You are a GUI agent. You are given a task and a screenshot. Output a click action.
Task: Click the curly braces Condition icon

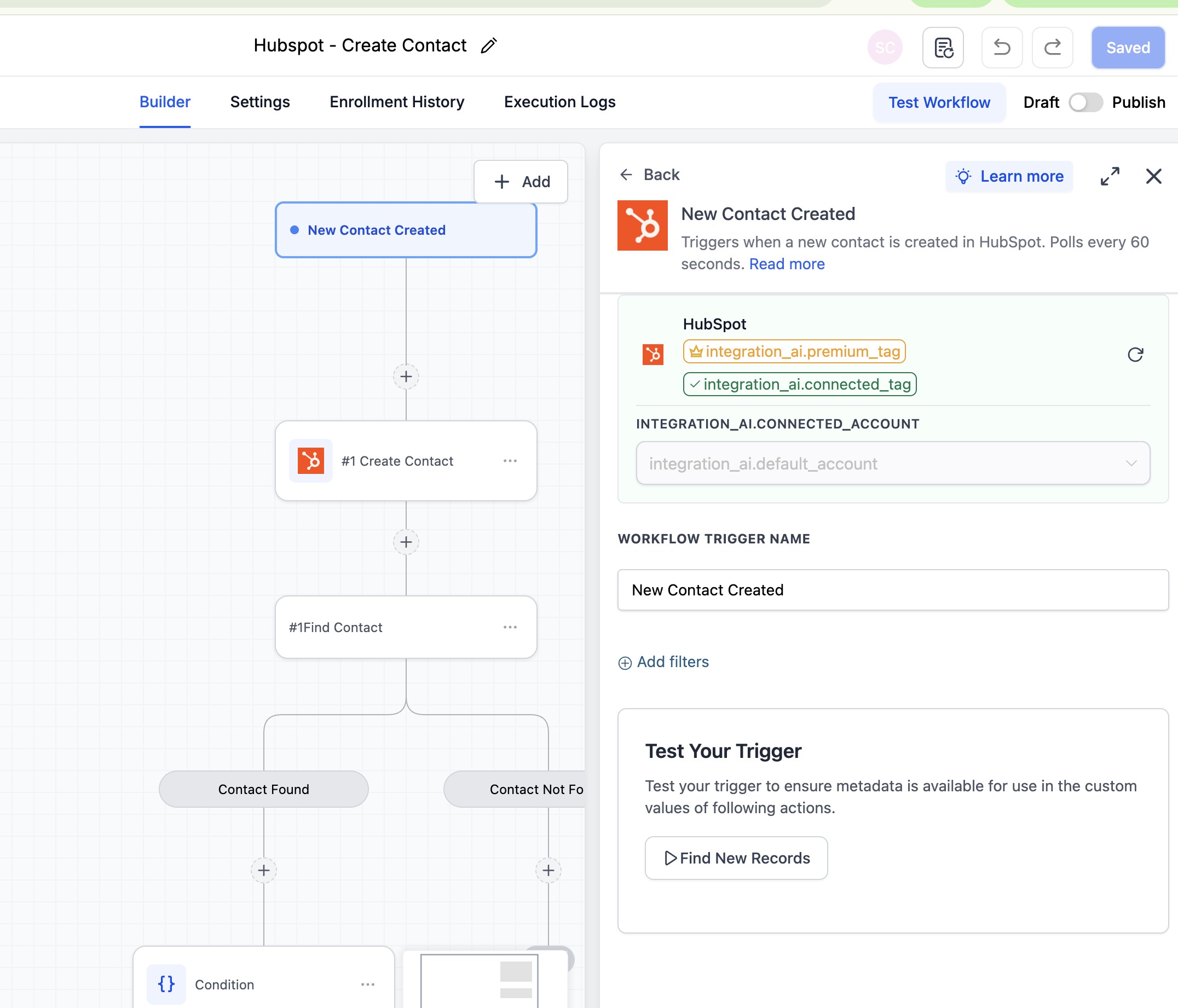point(166,983)
